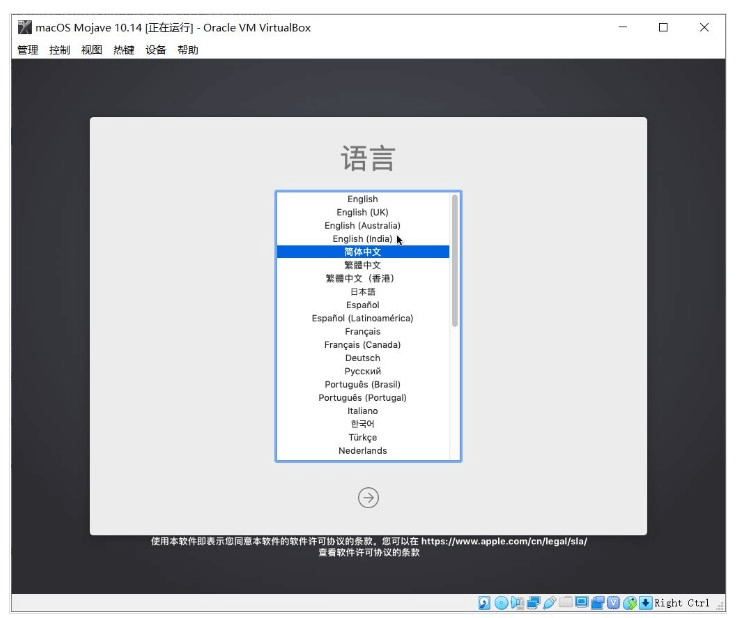Screen dimensions: 739x618
Task: Open the USB devices status icon
Action: [550, 603]
